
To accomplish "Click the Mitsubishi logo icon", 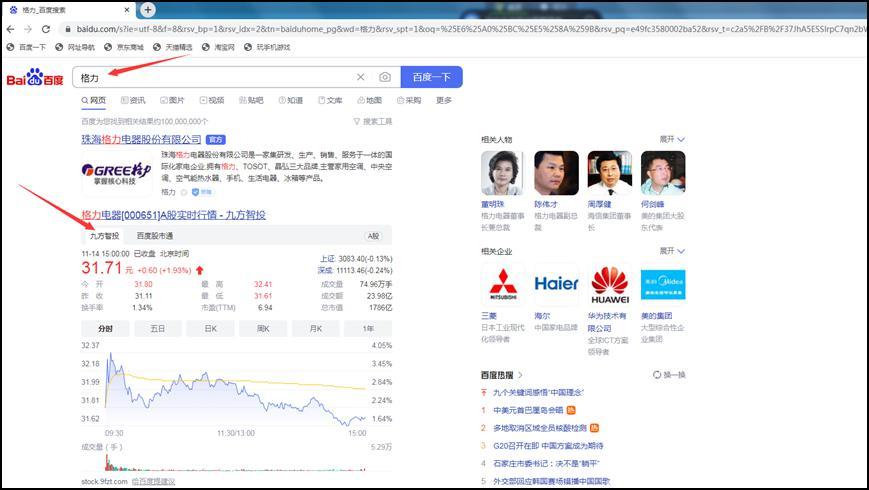I will pyautogui.click(x=503, y=285).
